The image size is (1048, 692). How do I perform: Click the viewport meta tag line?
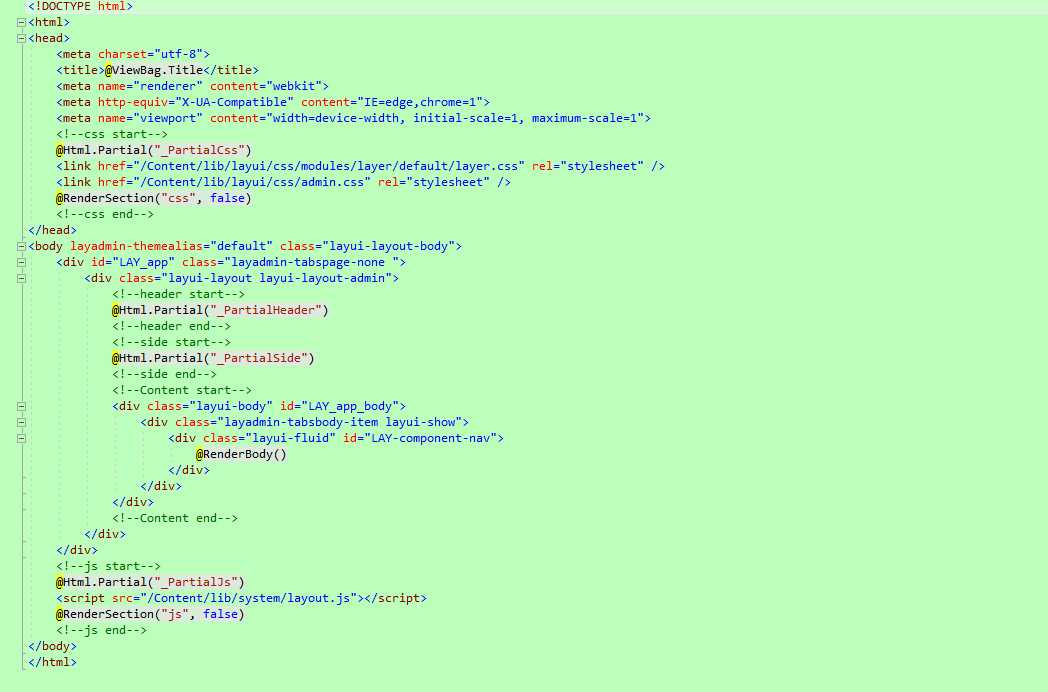point(354,118)
